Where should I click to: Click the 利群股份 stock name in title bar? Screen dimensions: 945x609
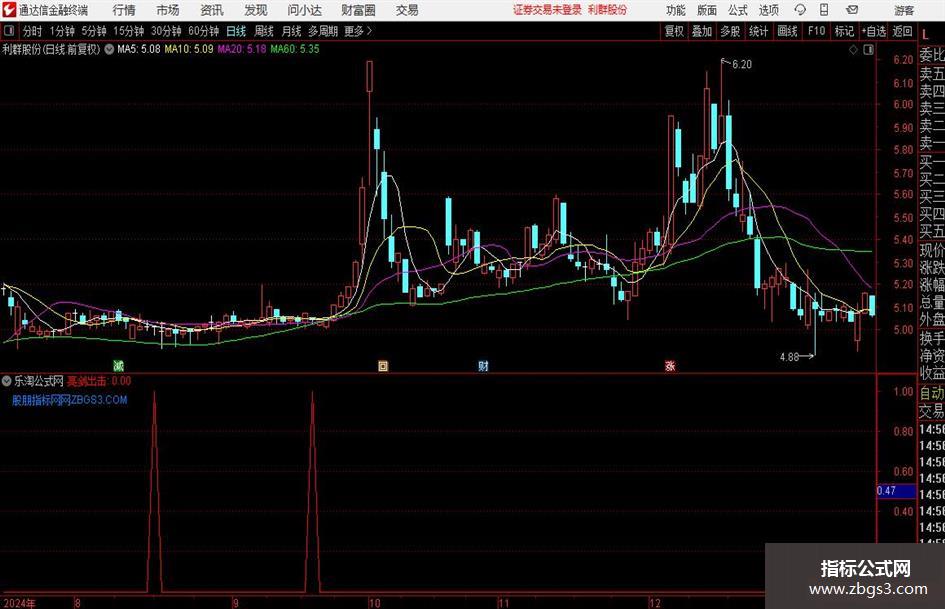607,10
